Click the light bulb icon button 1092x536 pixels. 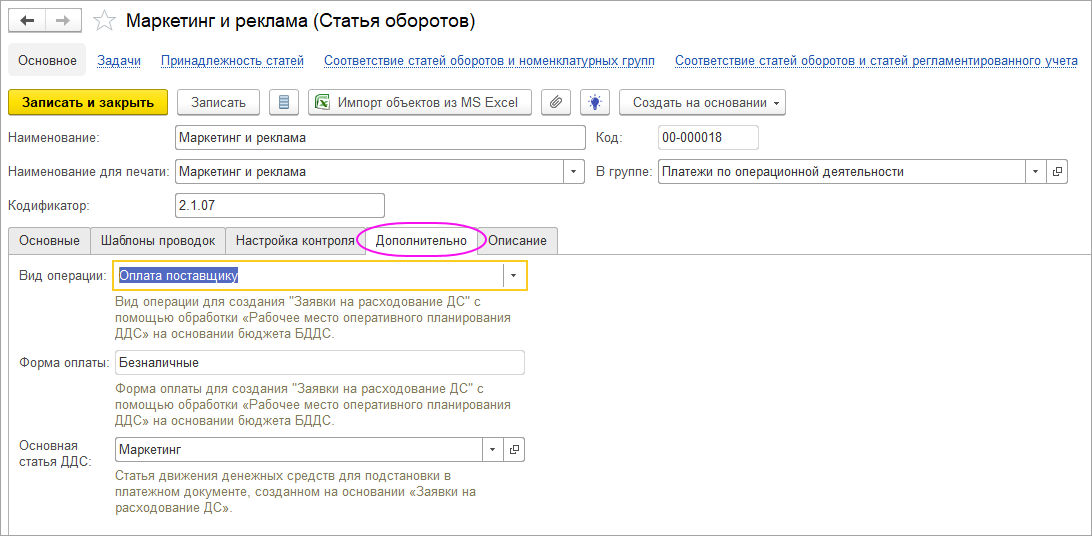pos(595,102)
